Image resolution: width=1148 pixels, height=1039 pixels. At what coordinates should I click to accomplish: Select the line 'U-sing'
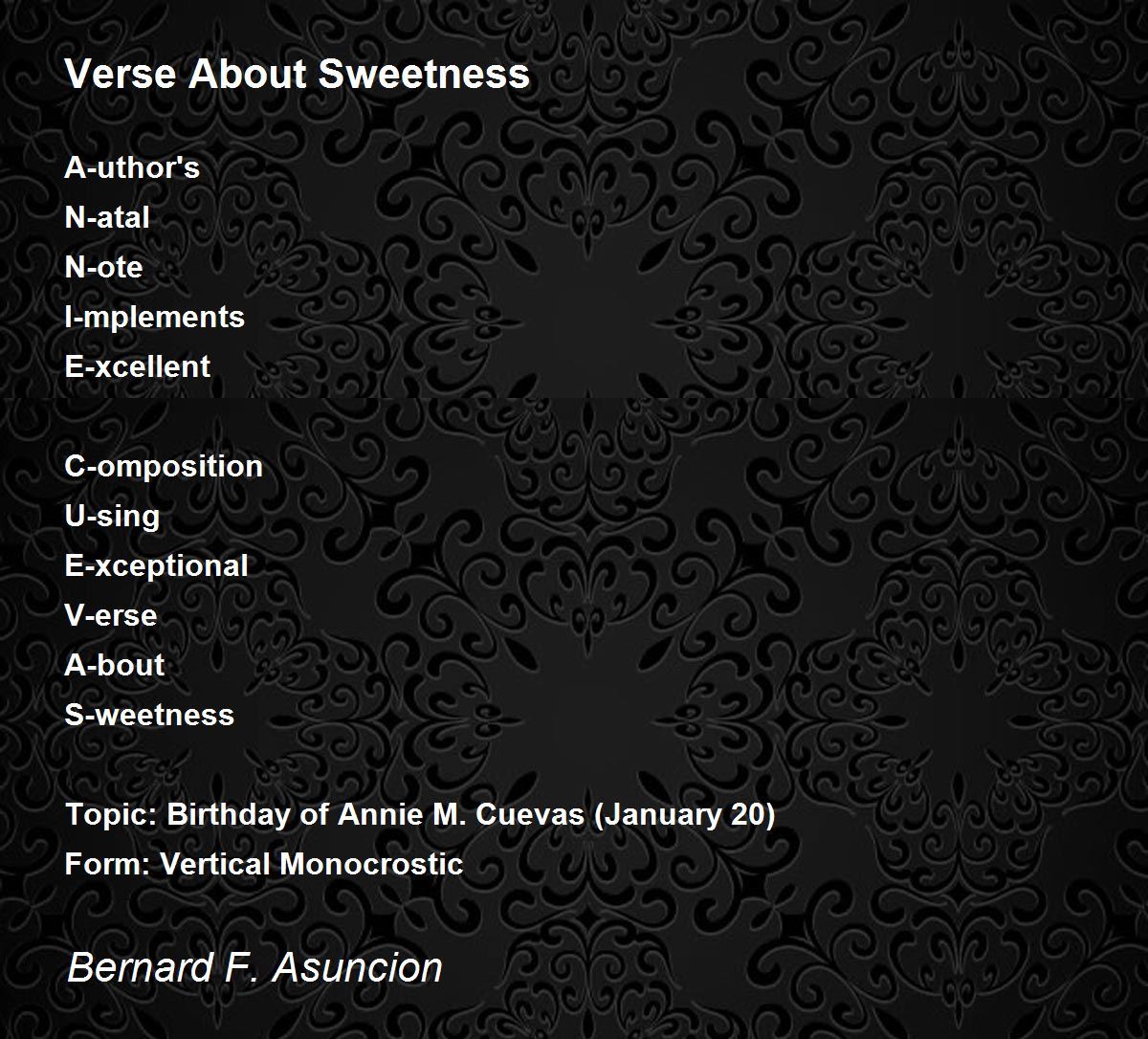tap(112, 517)
